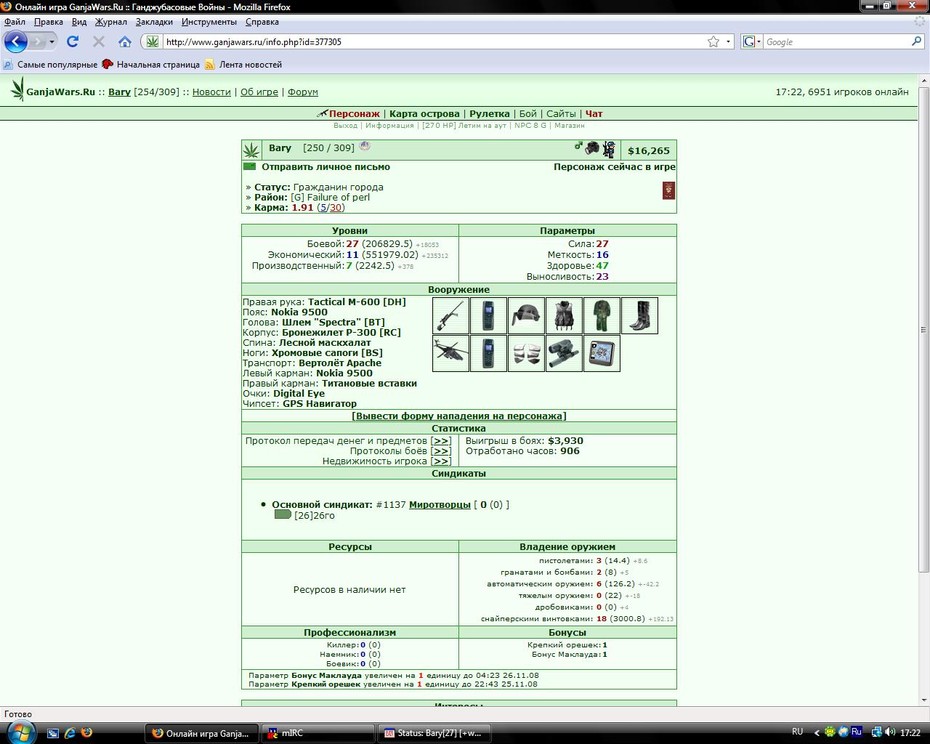Click the green syndicate badge next to [26]26го
This screenshot has height=744, width=930.
pos(282,514)
